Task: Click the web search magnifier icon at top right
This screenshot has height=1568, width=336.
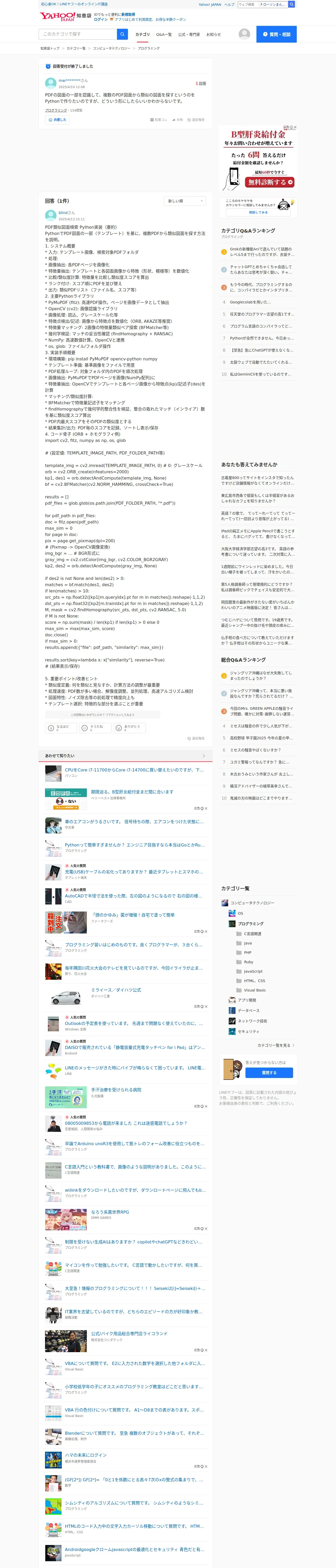Action: 292,4
